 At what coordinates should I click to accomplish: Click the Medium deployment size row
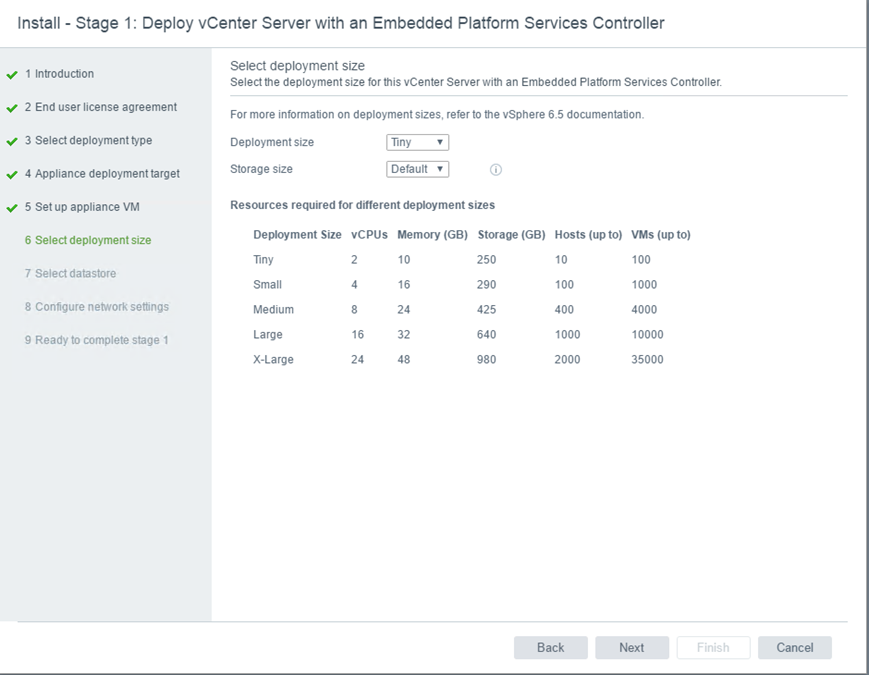(470, 310)
